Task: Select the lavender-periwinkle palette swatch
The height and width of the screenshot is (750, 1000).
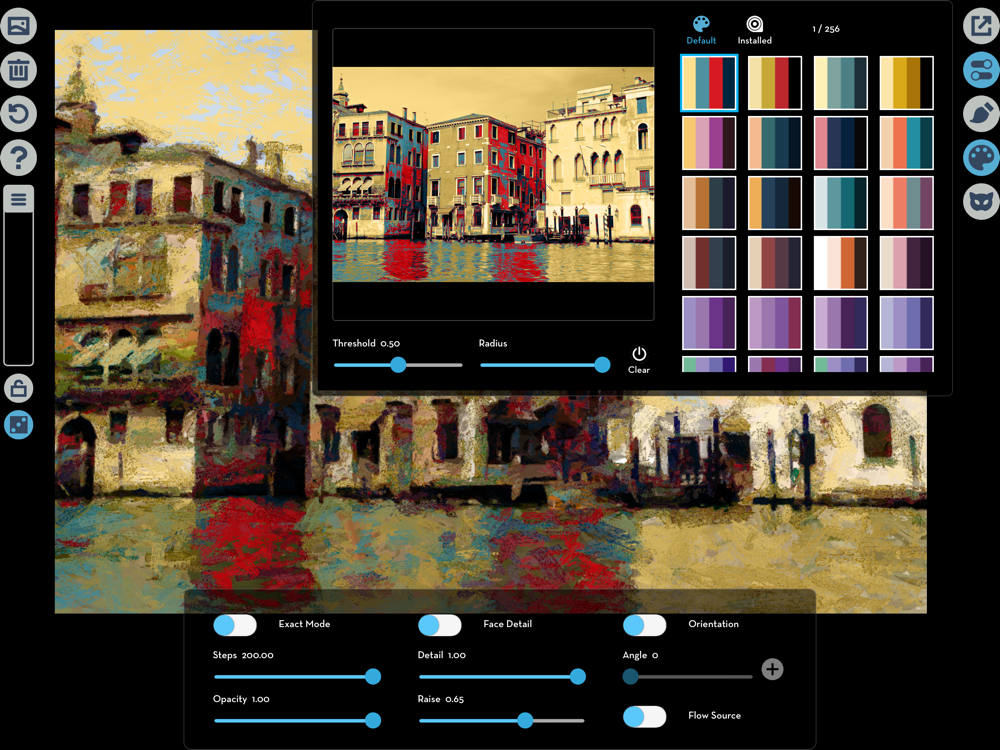Action: (x=906, y=323)
